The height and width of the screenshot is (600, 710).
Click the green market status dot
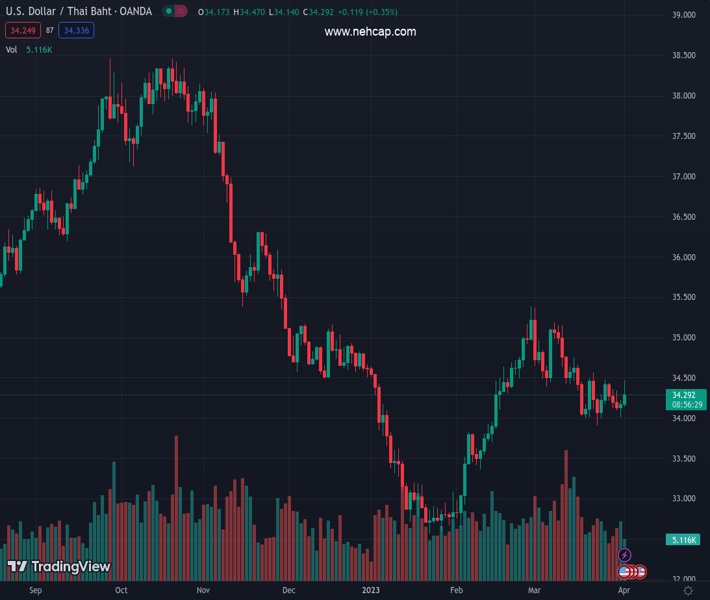[168, 11]
